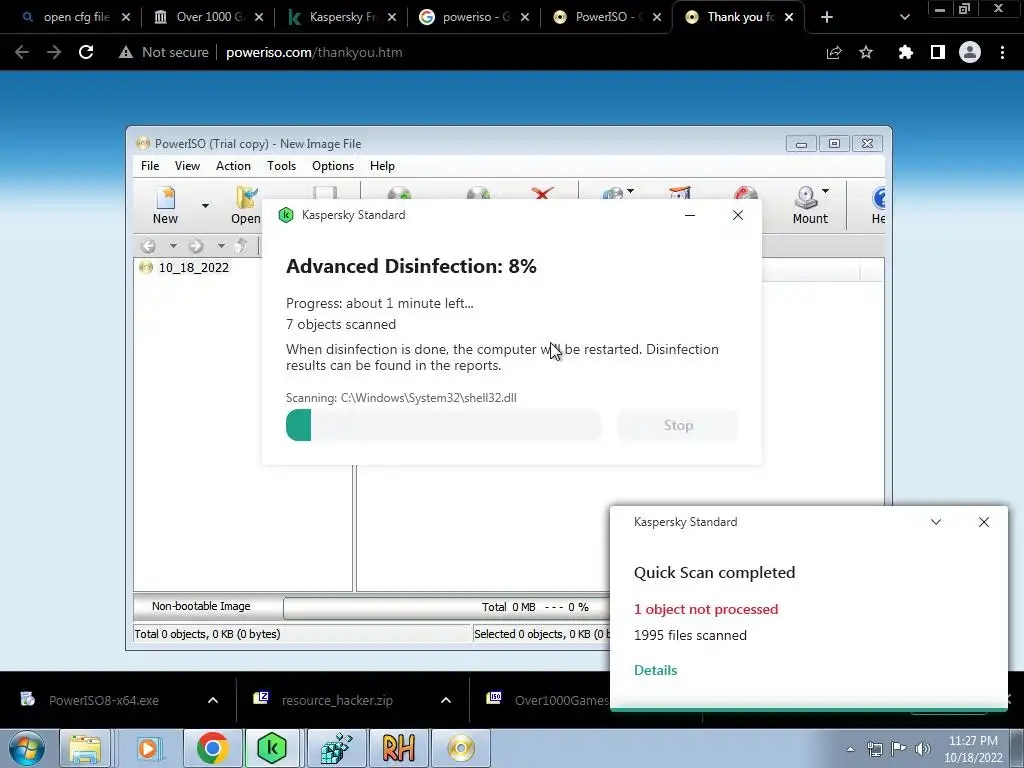Open Chrome three-dot menu
The image size is (1024, 768).
point(1002,52)
